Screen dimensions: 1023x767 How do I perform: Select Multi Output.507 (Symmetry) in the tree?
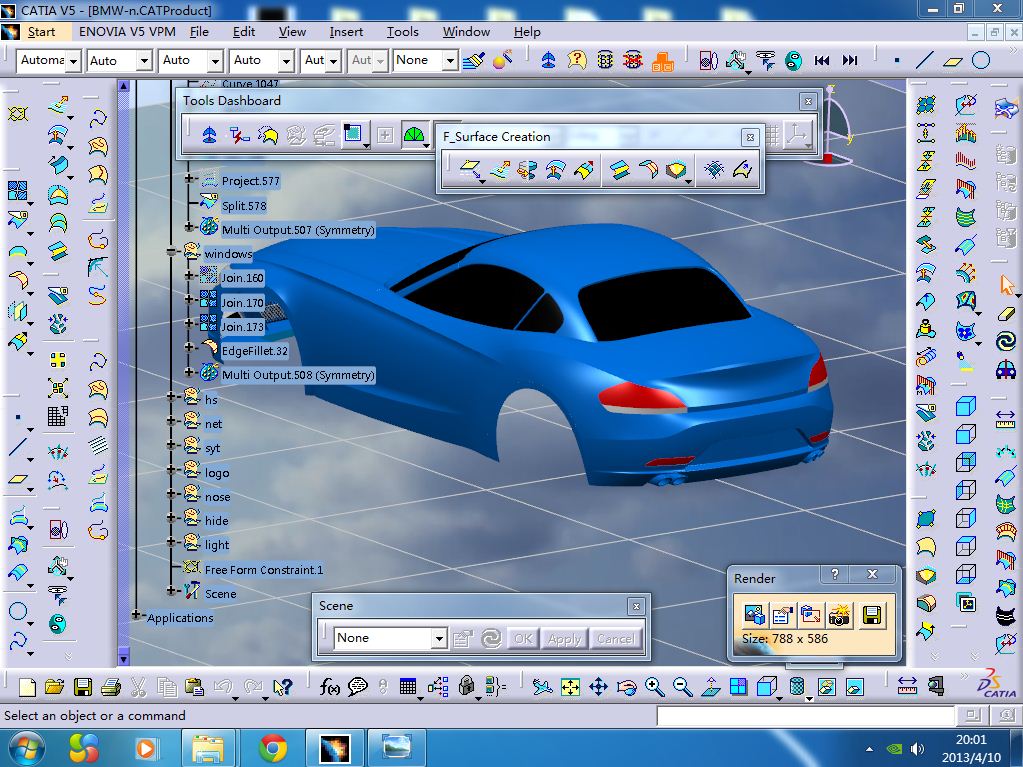pos(298,230)
